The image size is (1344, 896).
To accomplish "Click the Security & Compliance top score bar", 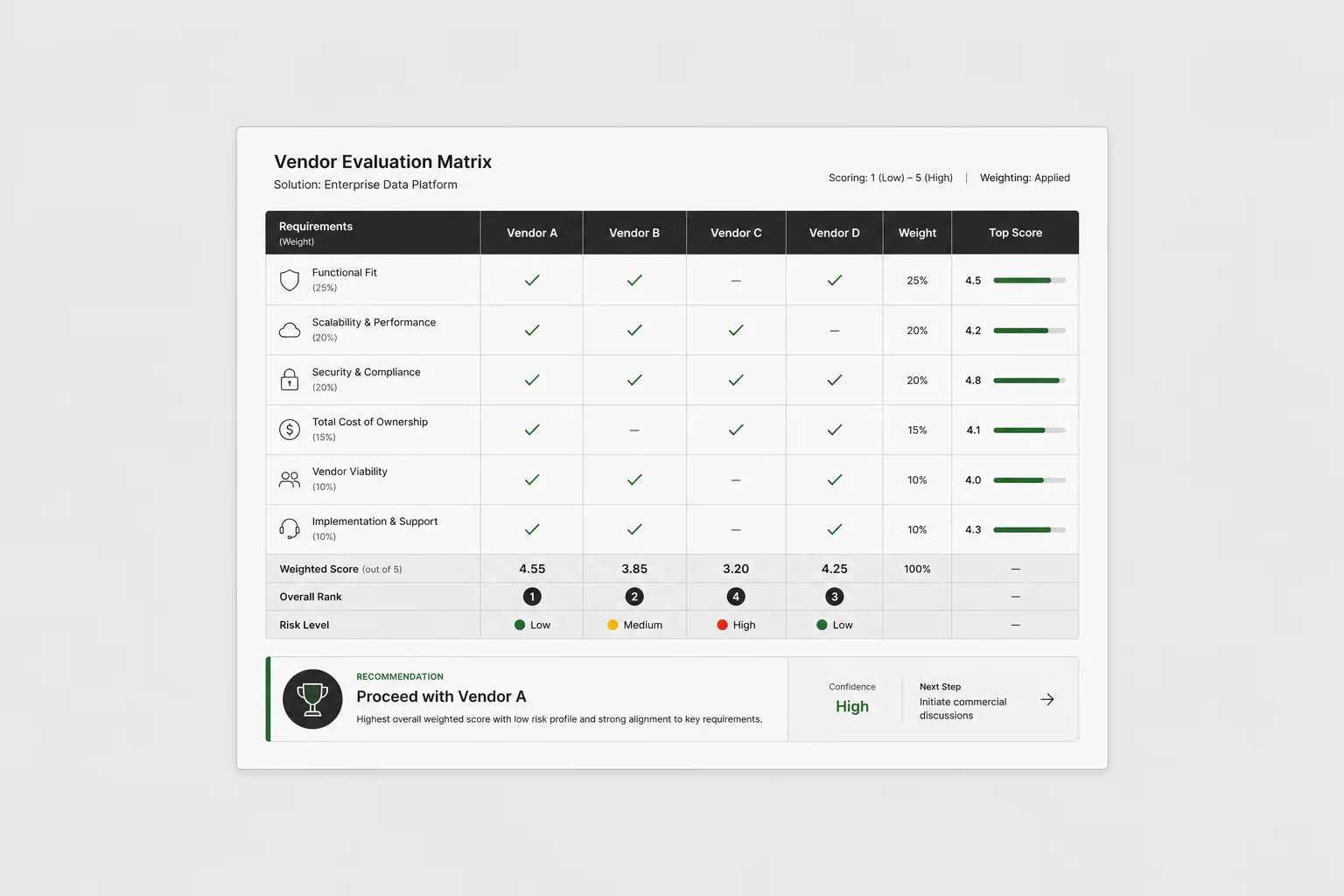I will tap(1029, 380).
